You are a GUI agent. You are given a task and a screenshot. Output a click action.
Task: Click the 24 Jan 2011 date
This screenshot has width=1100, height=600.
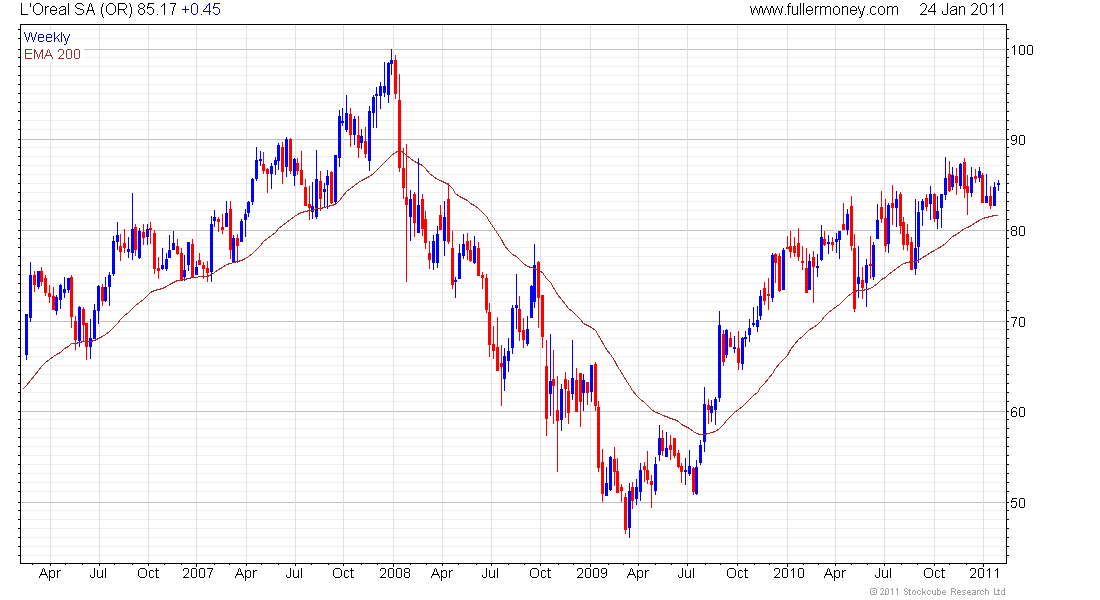962,10
